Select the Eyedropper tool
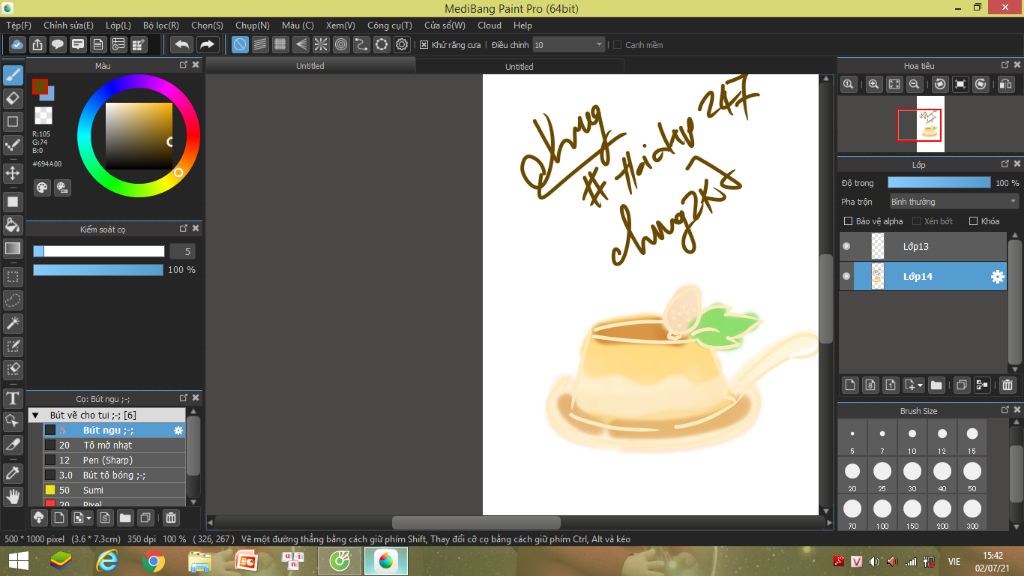The image size is (1024, 576). [13, 473]
